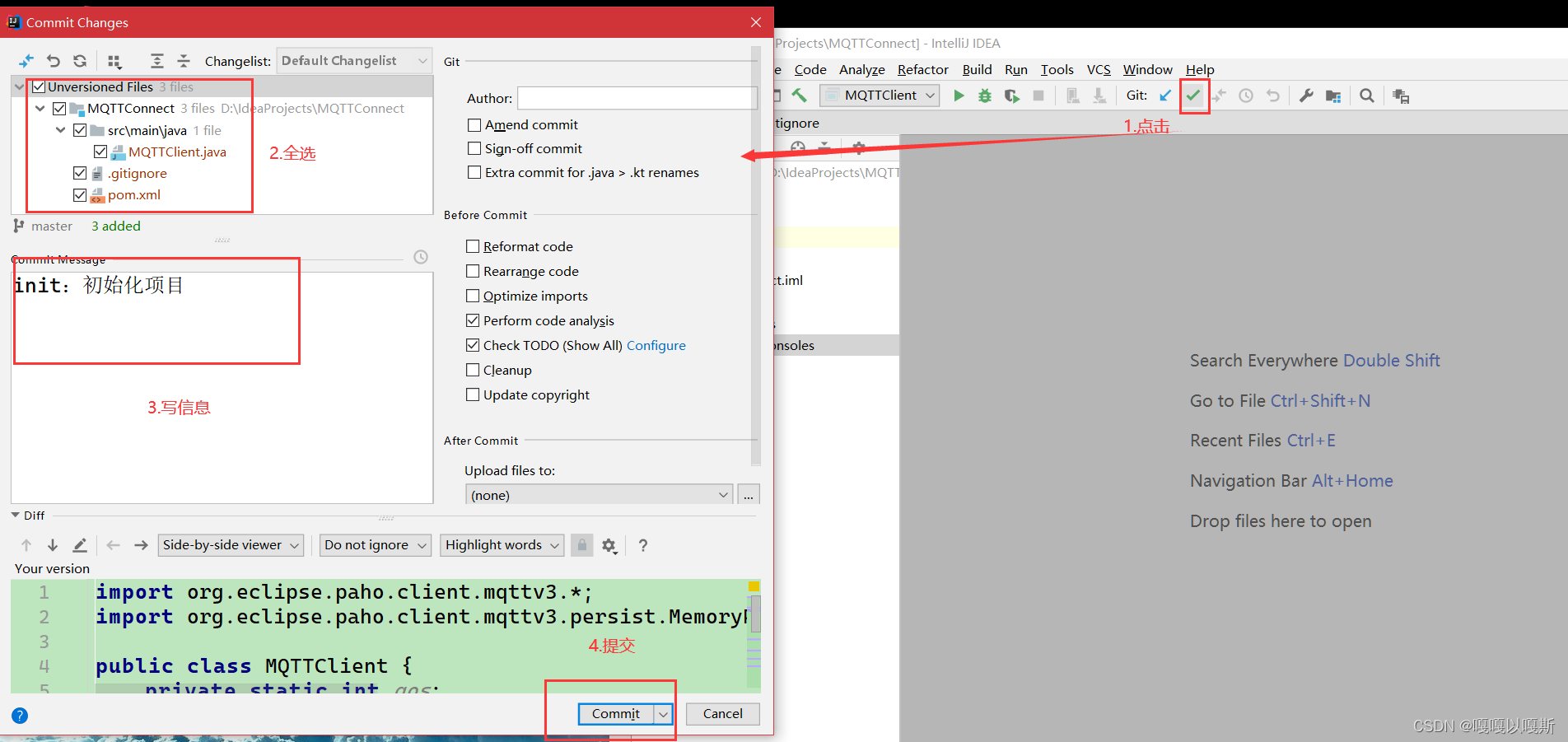
Task: Click the Diff settings gear icon
Action: [x=609, y=545]
